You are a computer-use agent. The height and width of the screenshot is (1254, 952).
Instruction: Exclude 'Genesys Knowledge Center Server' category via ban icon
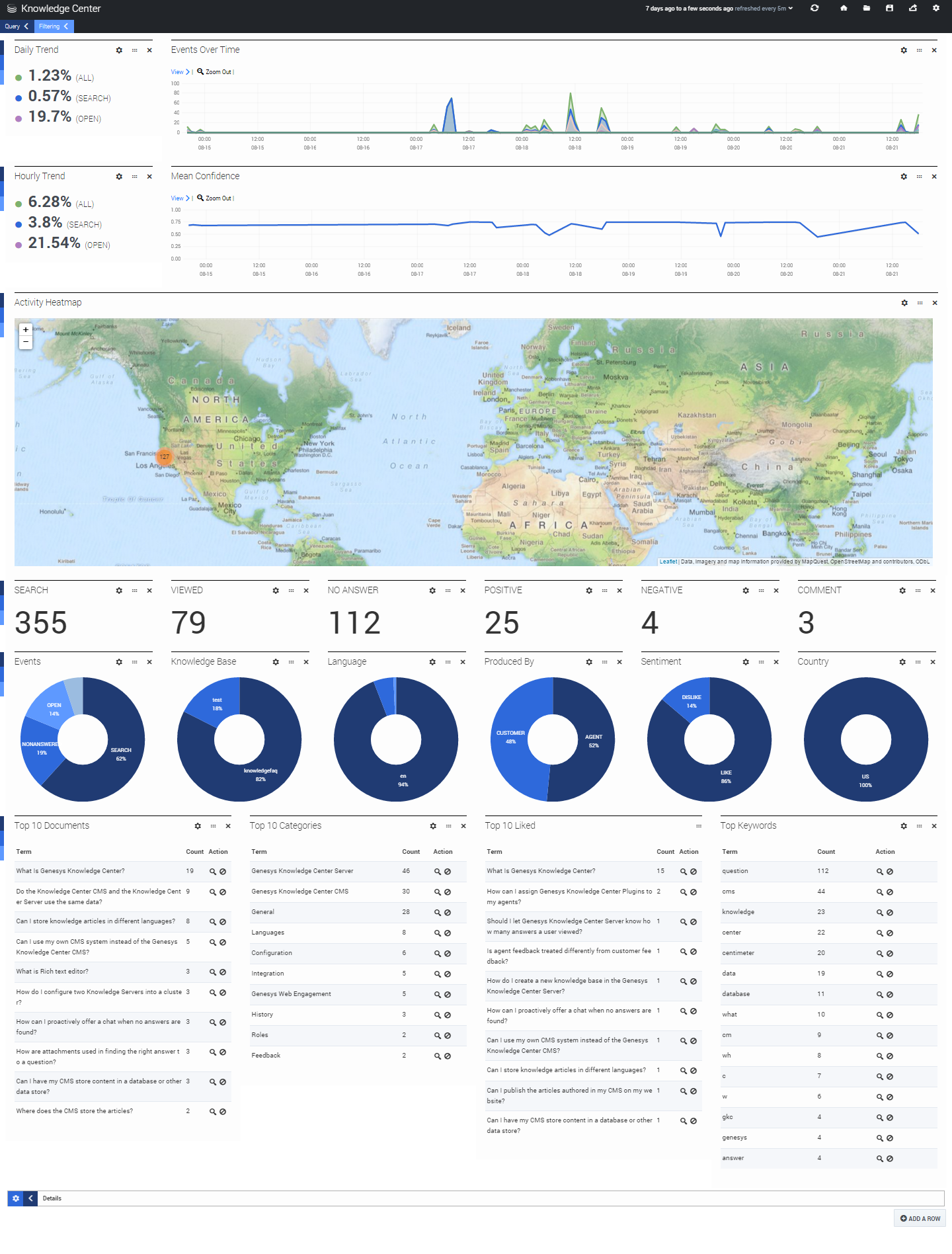point(448,872)
